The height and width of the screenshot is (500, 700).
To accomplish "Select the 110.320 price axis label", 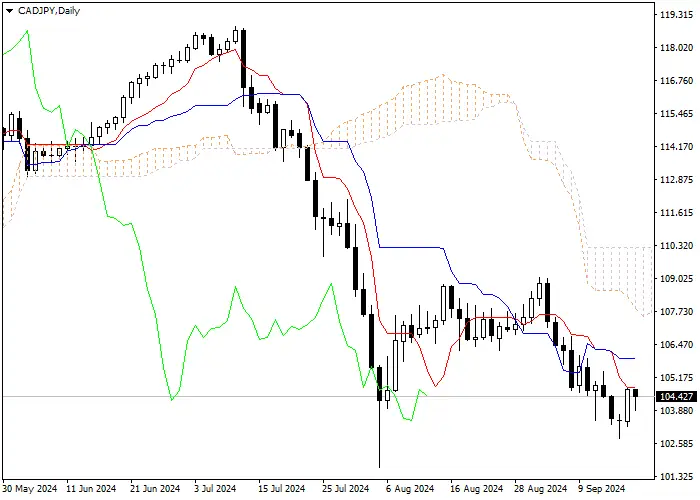I will 676,246.
